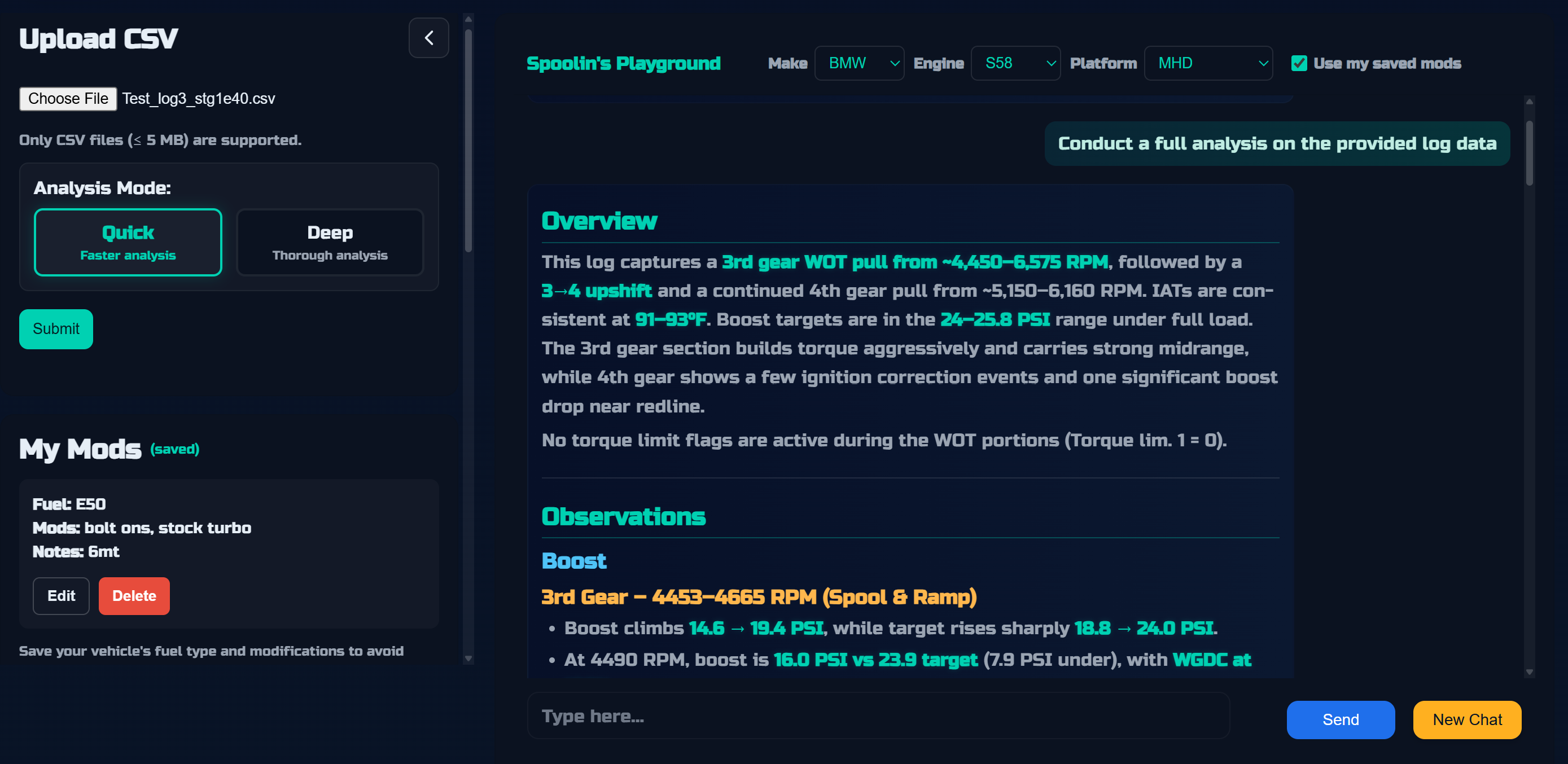Collapse the Upload CSV sidebar with the chevron

pos(428,38)
